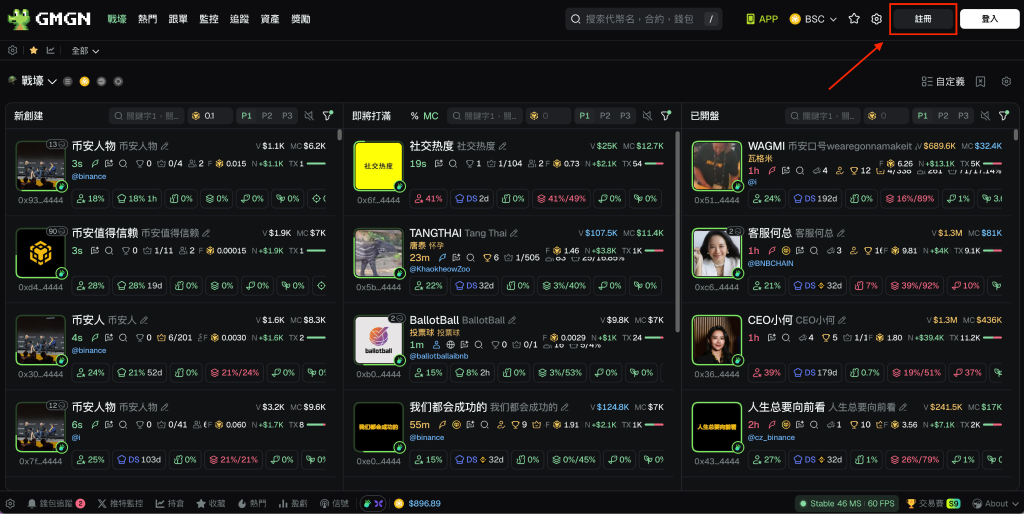Open the 監控 navigation tab
Image resolution: width=1024 pixels, height=514 pixels.
208,19
